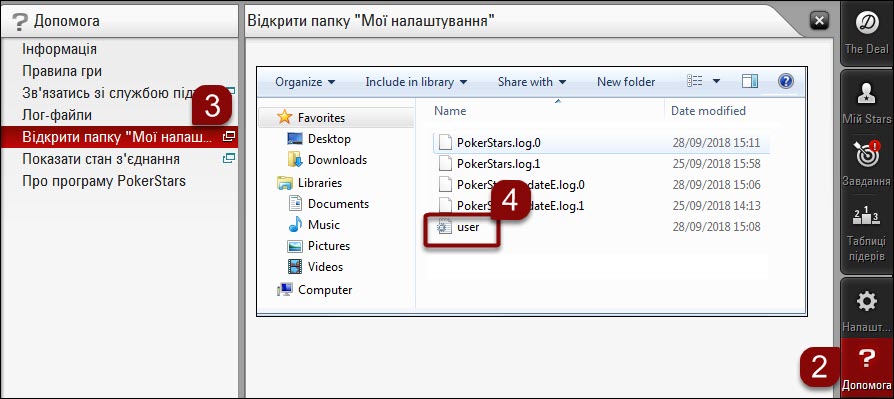Open the Share with dropdown
Screen dimensions: 894x399
(533, 82)
